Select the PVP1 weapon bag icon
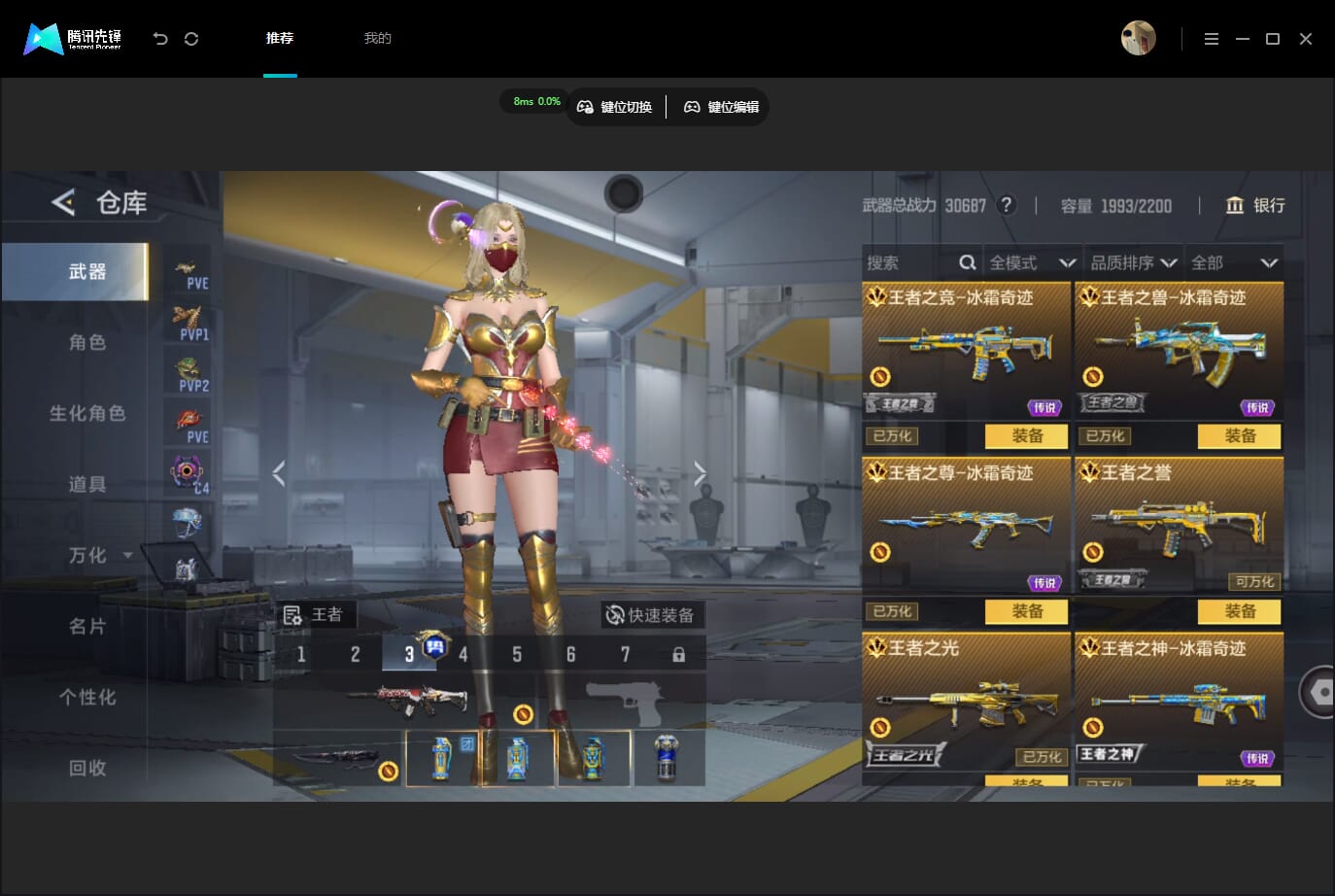 [x=188, y=323]
